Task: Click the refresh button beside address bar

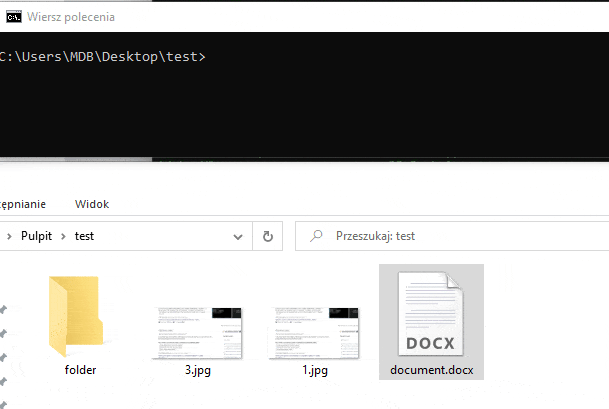Action: (x=267, y=237)
